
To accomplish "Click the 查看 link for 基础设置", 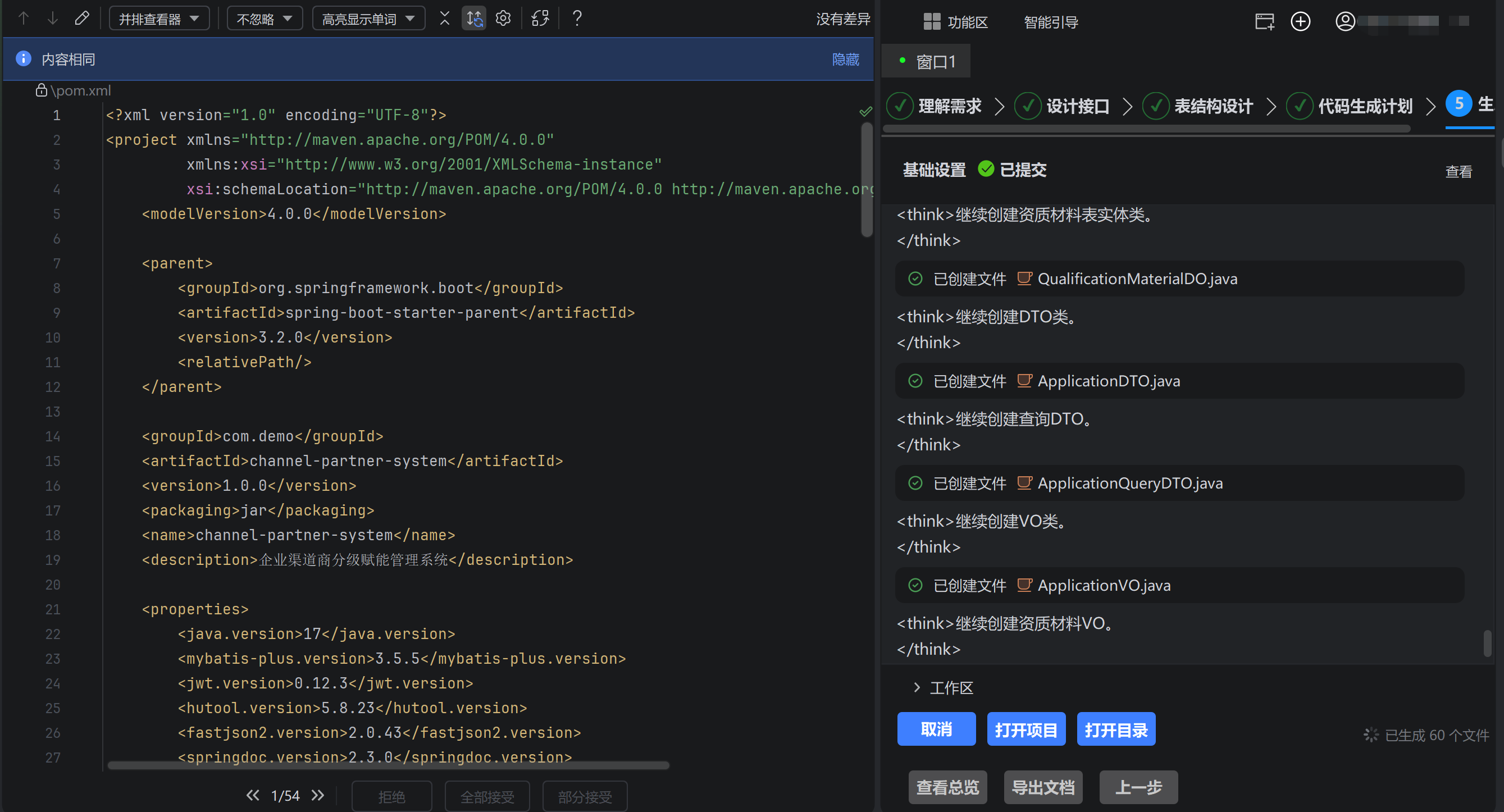I will click(x=1459, y=172).
